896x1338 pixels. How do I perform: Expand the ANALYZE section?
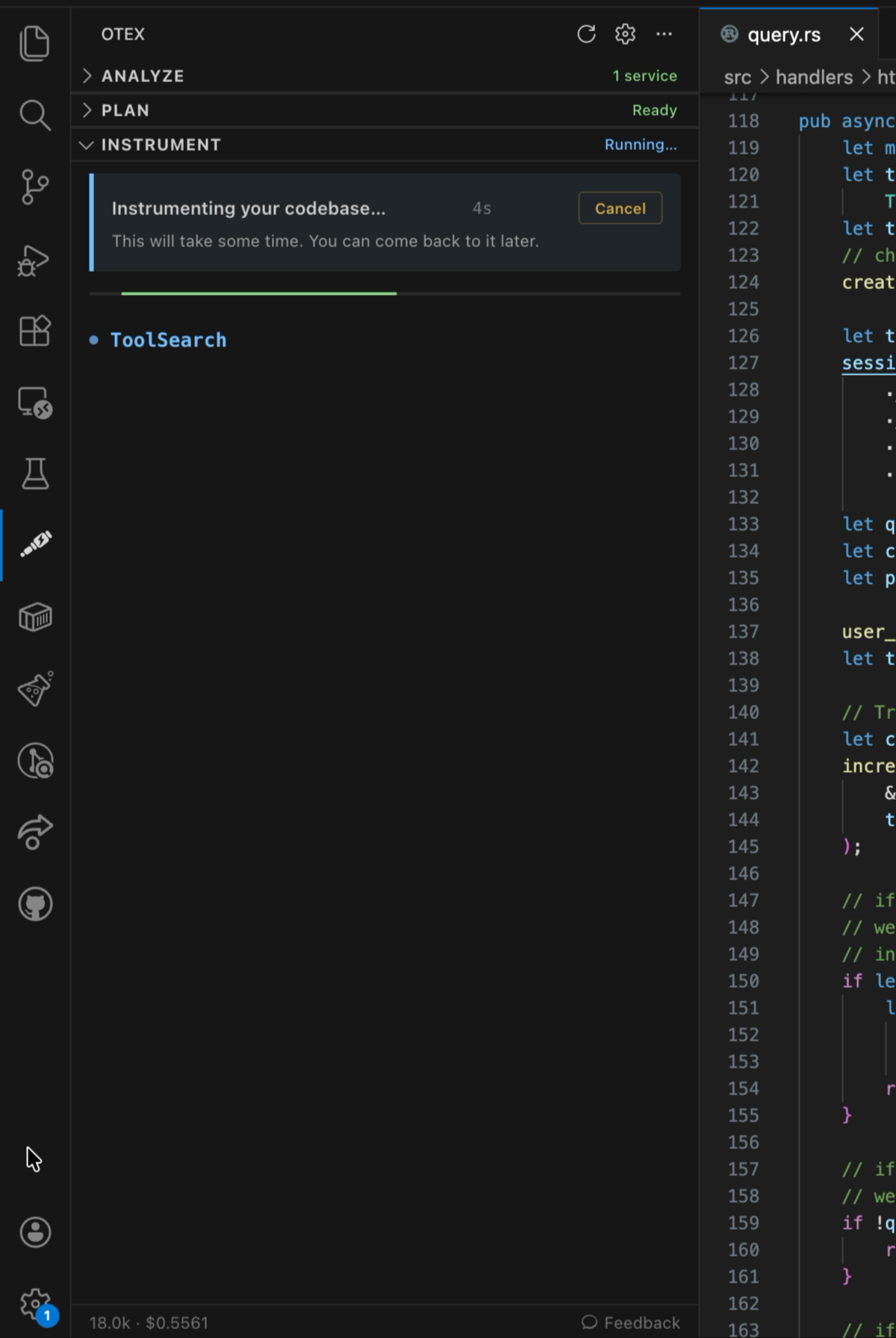pos(385,76)
